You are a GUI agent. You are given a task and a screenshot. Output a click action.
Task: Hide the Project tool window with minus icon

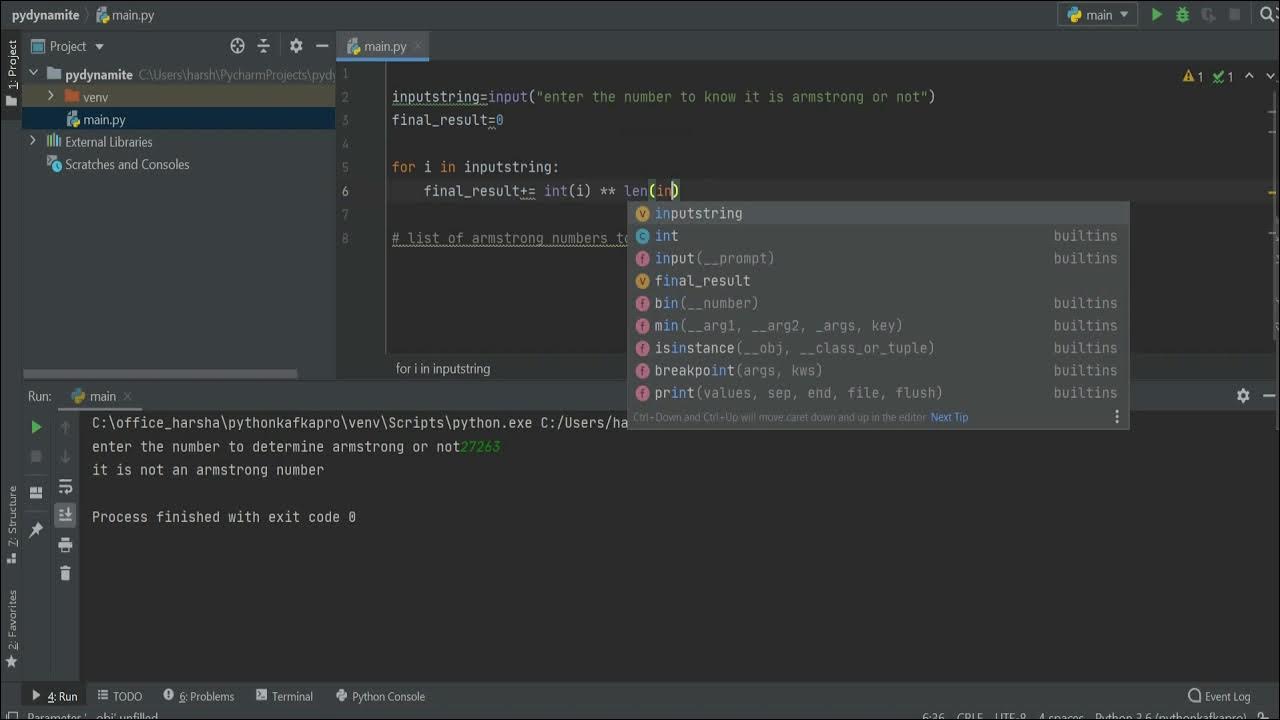[x=322, y=46]
